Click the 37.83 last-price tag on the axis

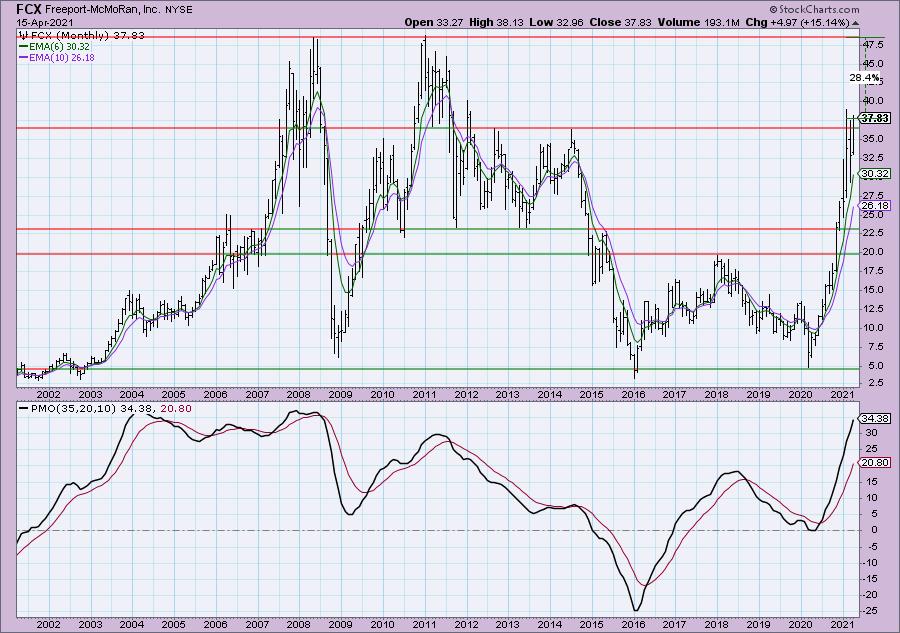[x=876, y=118]
